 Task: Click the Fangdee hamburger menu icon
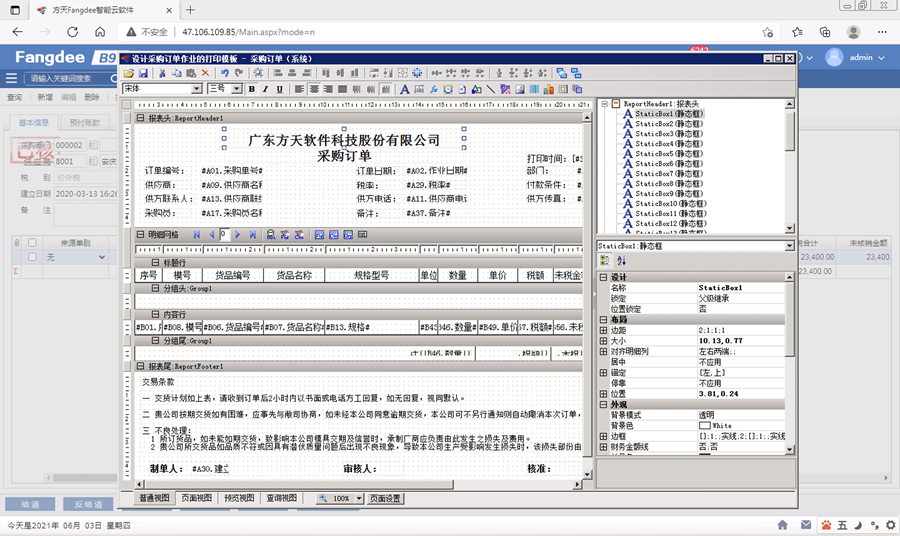pos(11,78)
